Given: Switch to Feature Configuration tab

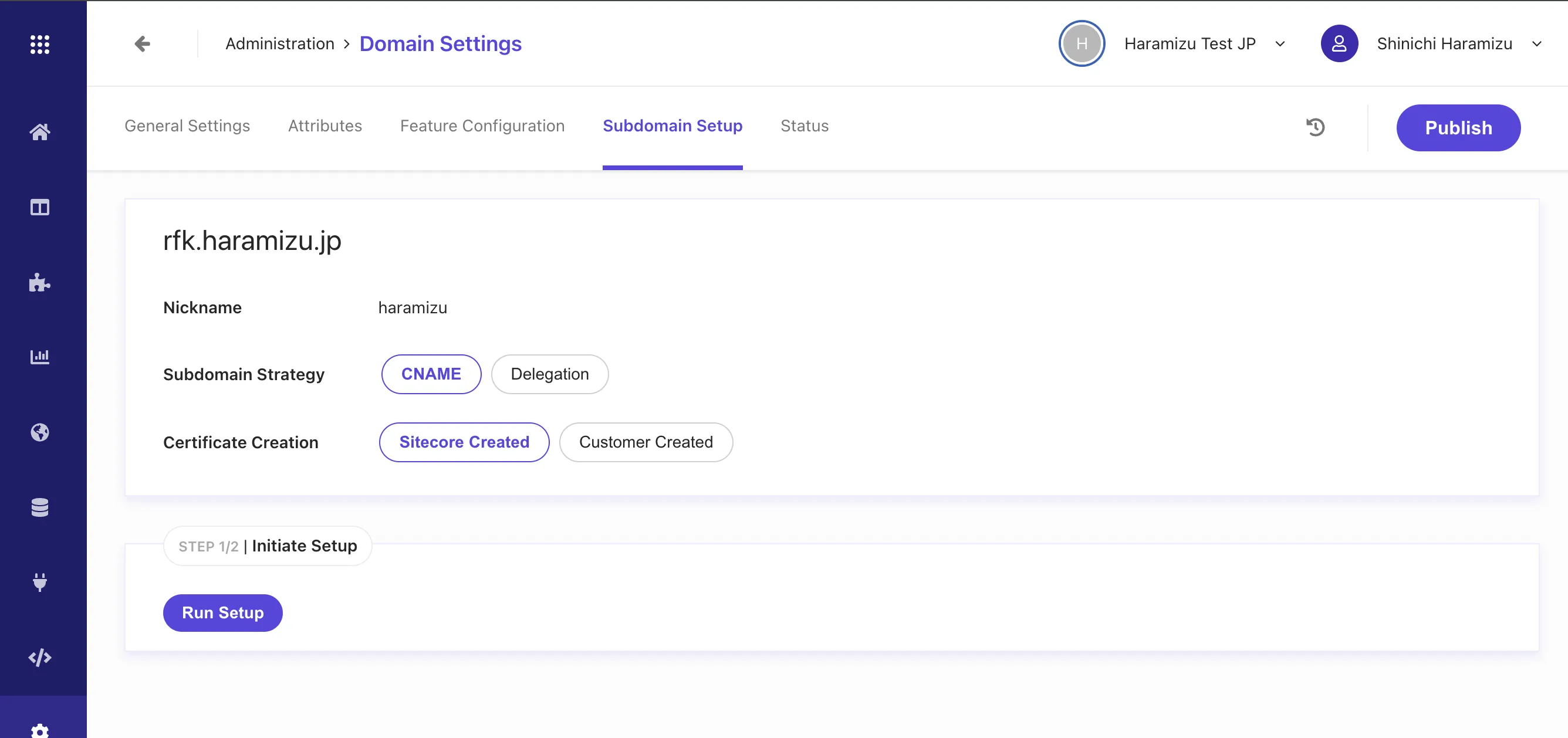Looking at the screenshot, I should click(x=482, y=126).
